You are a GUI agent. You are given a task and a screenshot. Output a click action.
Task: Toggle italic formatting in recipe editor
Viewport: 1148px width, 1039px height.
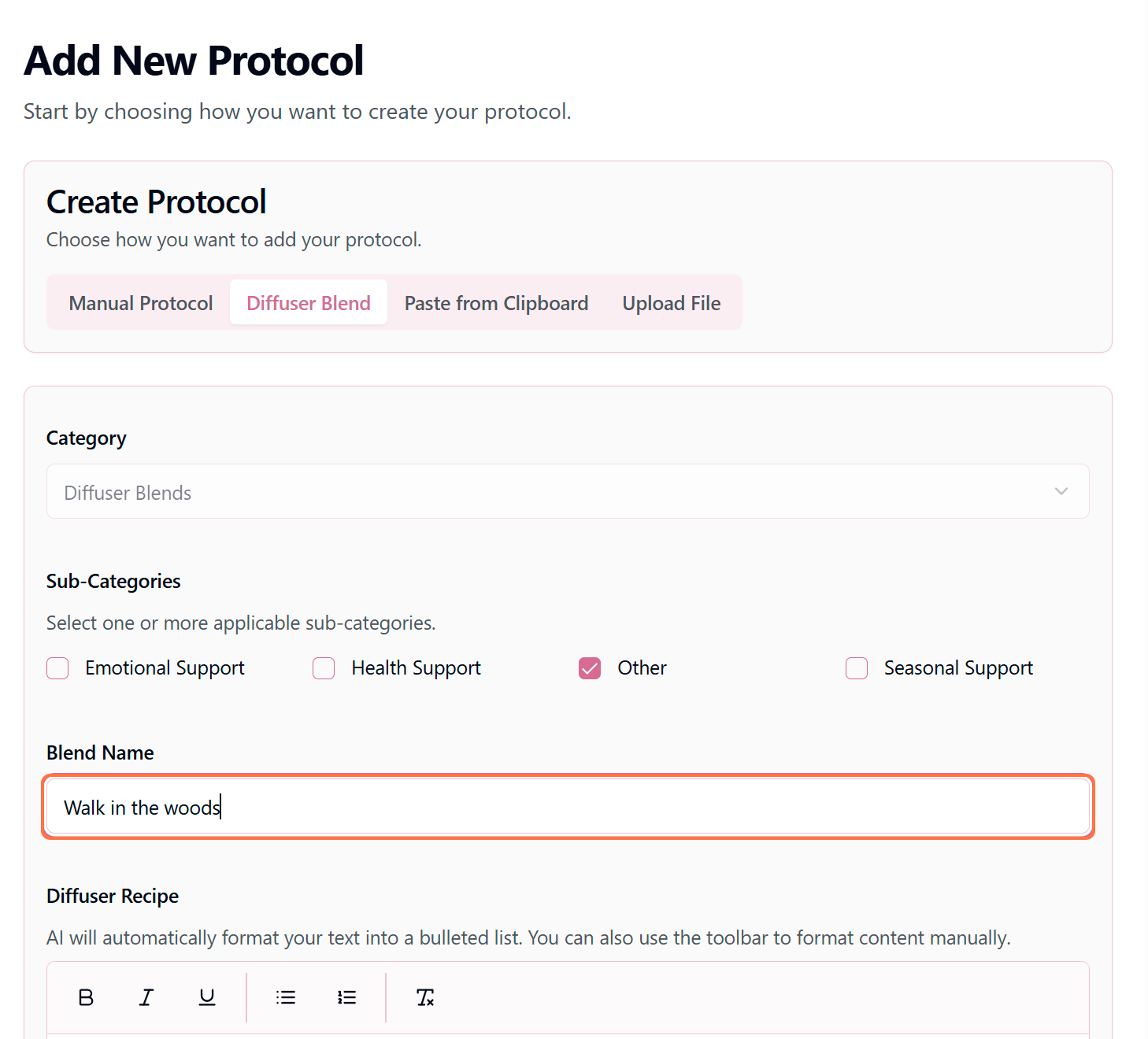click(146, 997)
